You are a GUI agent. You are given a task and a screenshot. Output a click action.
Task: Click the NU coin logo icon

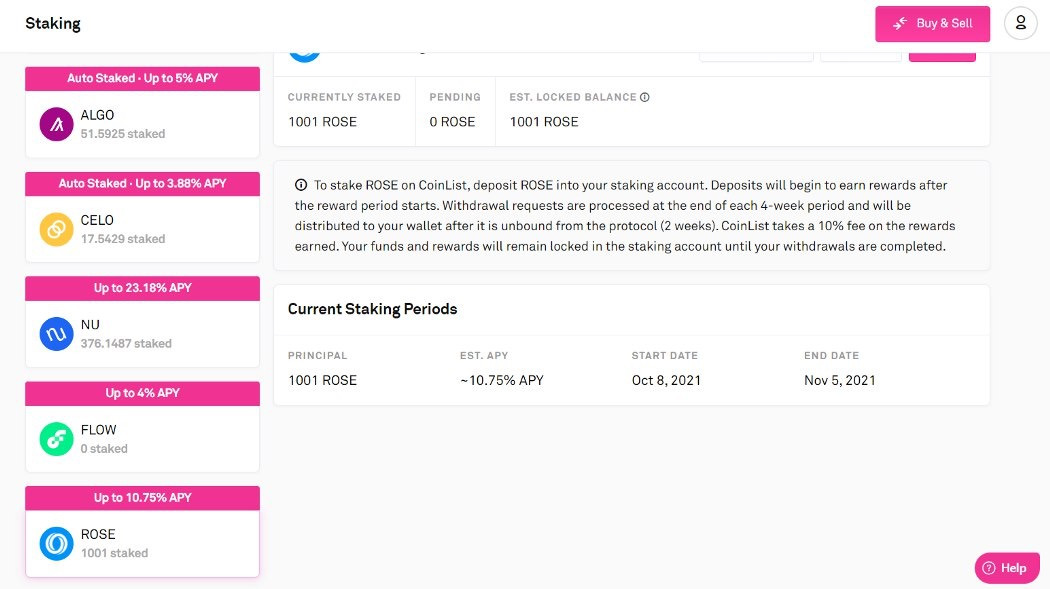pyautogui.click(x=56, y=333)
